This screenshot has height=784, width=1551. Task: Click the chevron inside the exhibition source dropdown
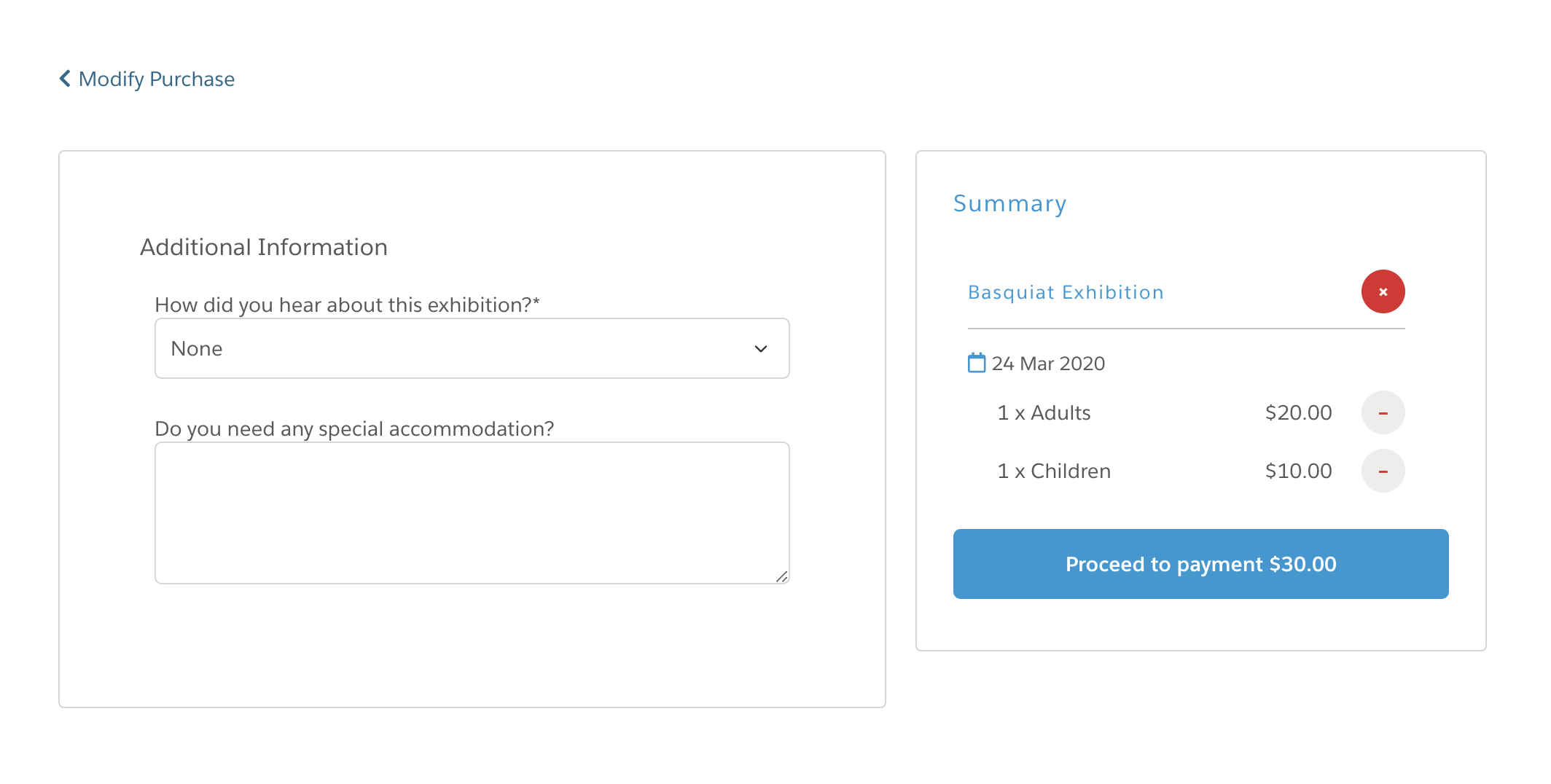[760, 348]
